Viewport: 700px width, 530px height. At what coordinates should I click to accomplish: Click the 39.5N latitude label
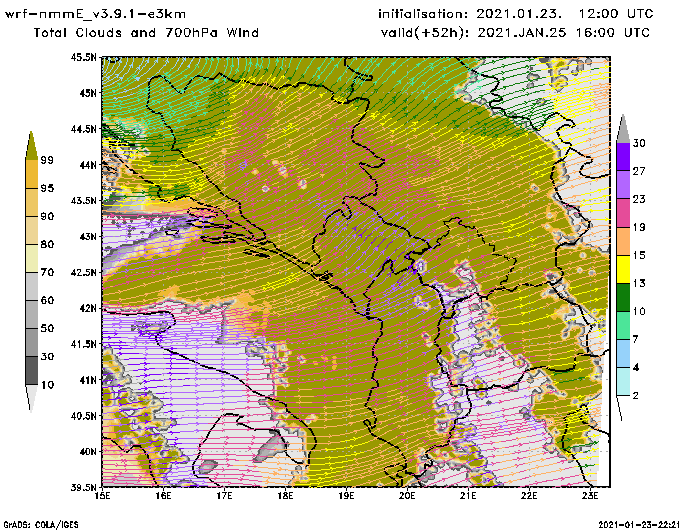pyautogui.click(x=83, y=487)
